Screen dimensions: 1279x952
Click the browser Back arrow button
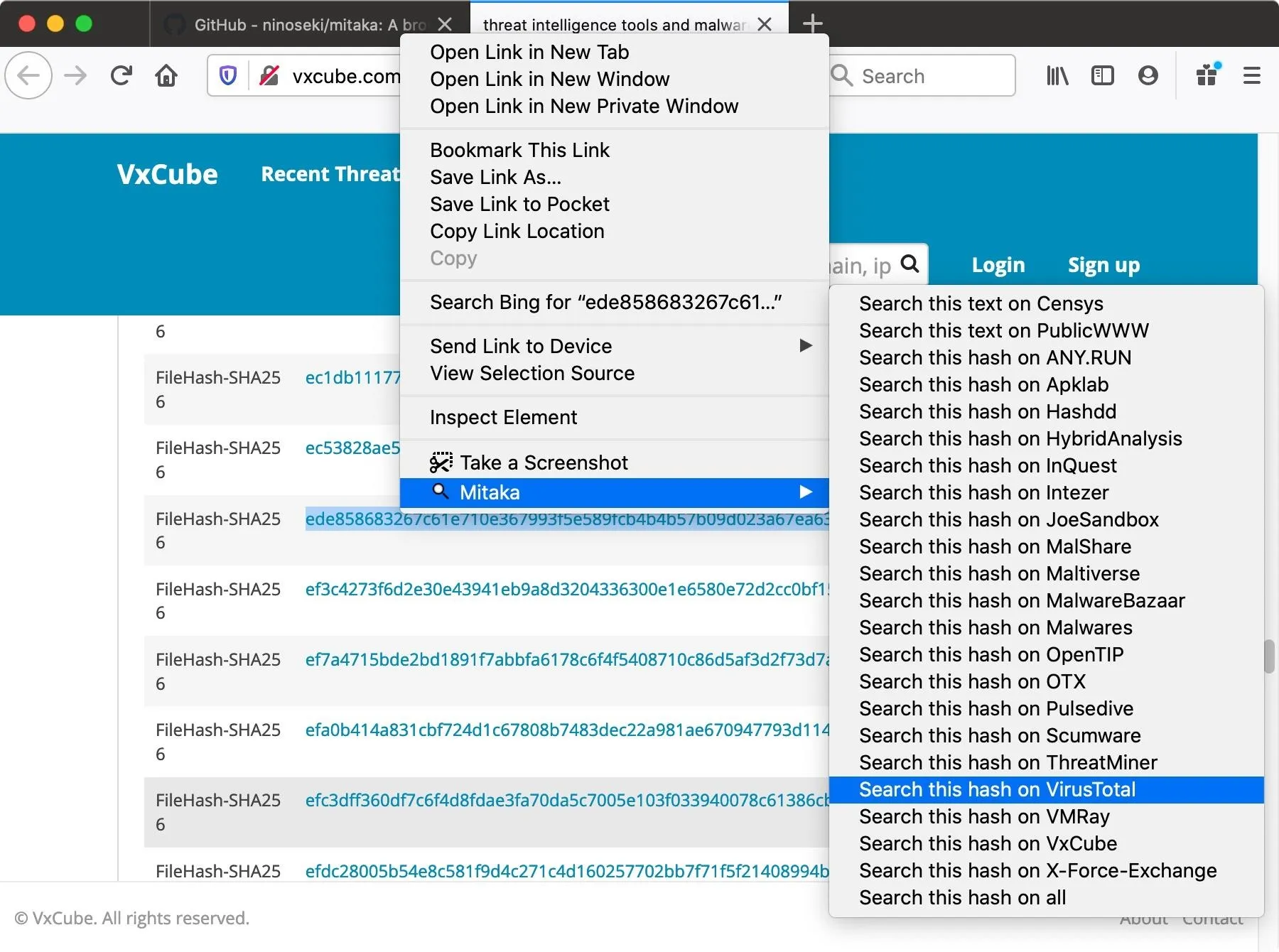(28, 75)
